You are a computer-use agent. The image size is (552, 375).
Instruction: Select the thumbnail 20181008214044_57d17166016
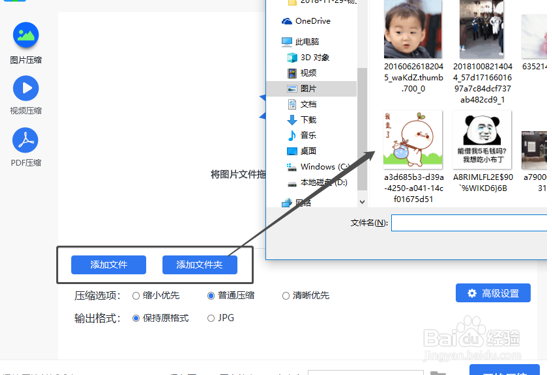[482, 29]
